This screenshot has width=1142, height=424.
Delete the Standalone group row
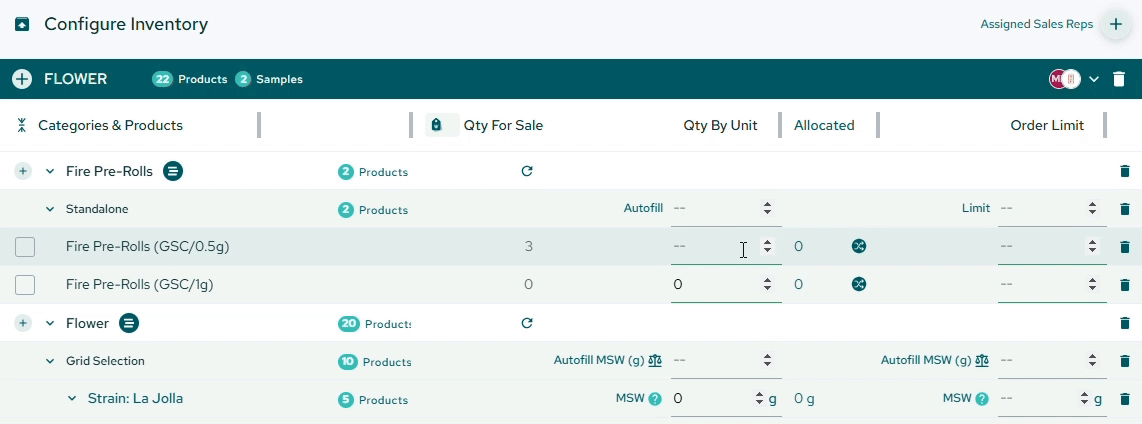[x=1125, y=209]
